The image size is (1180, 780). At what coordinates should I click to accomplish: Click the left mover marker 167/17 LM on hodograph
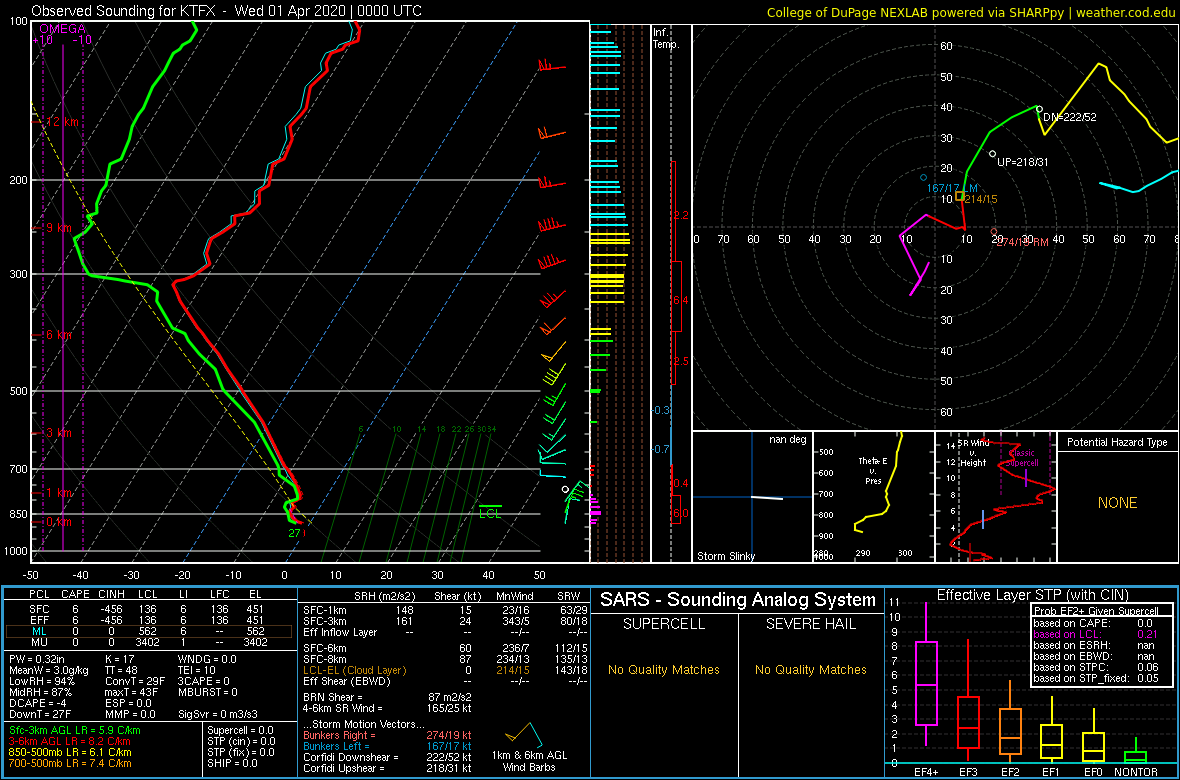click(924, 178)
